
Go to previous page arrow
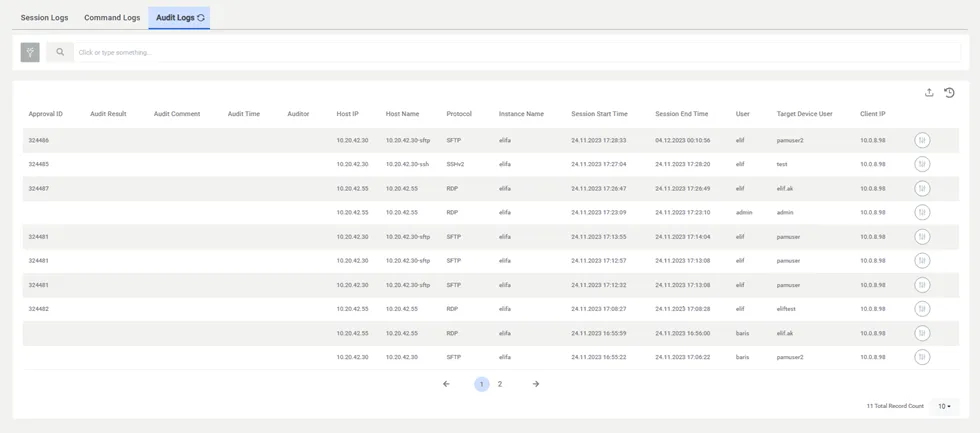tap(446, 384)
